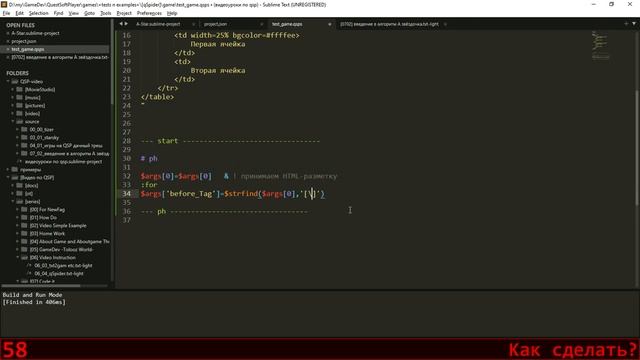Open the Selection menu
The height and width of the screenshot is (360, 640).
click(x=38, y=13)
